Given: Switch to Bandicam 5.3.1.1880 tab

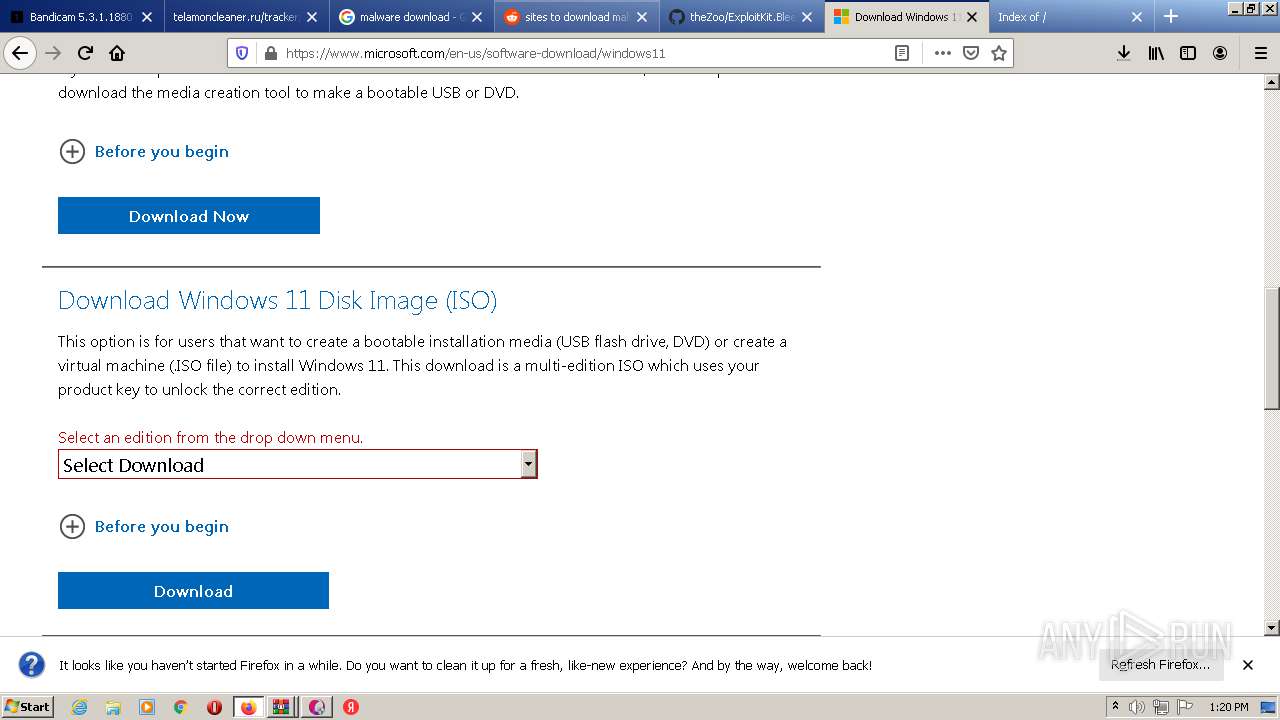Looking at the screenshot, I should coord(80,17).
